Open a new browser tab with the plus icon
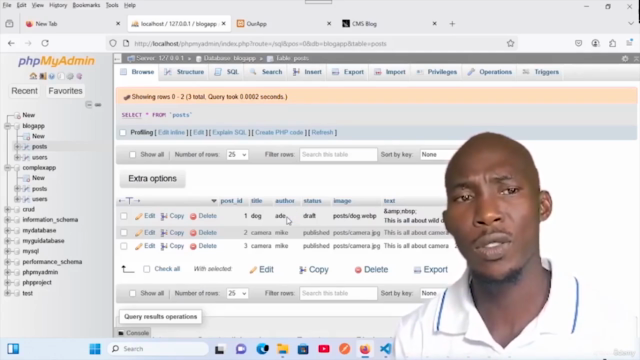This screenshot has height=360, width=640. [452, 24]
